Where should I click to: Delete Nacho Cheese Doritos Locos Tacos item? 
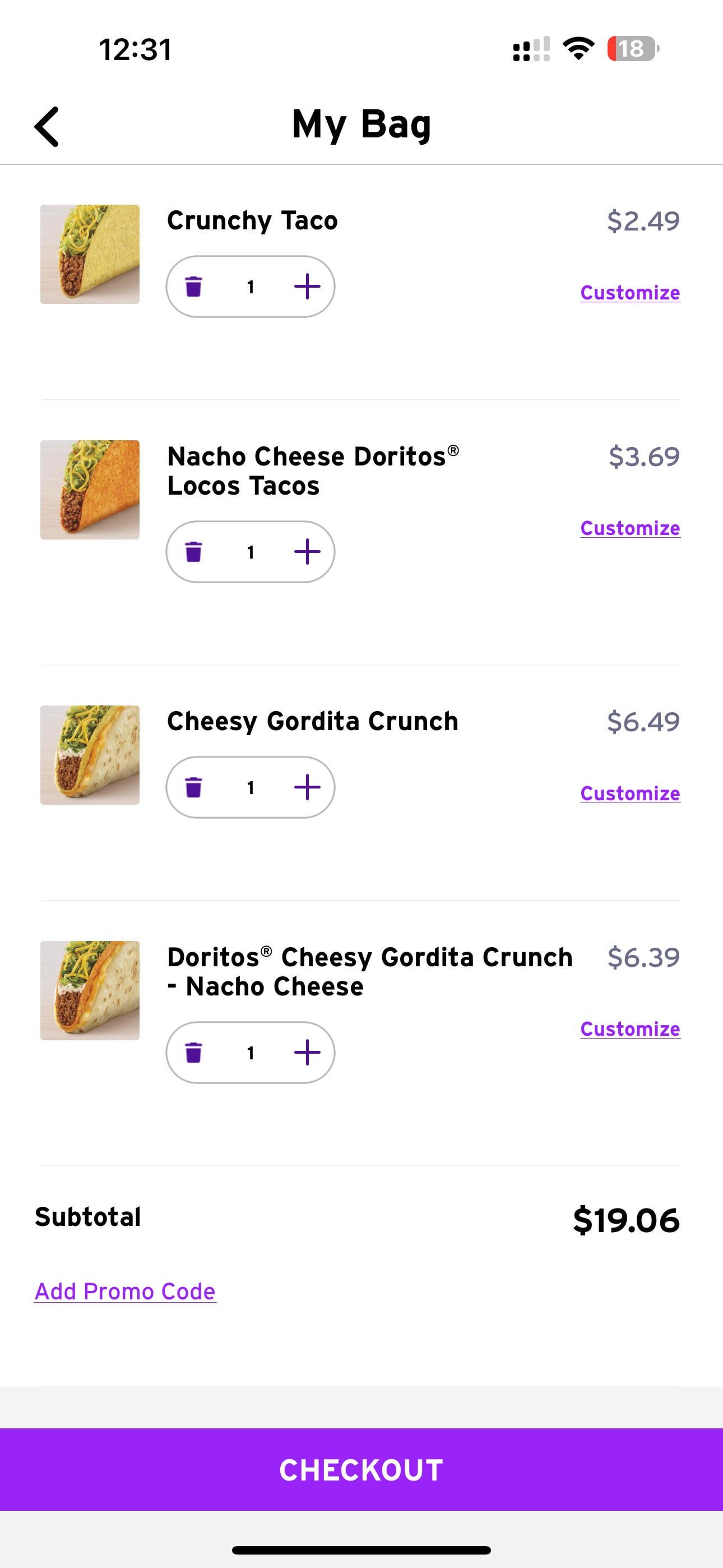point(193,551)
